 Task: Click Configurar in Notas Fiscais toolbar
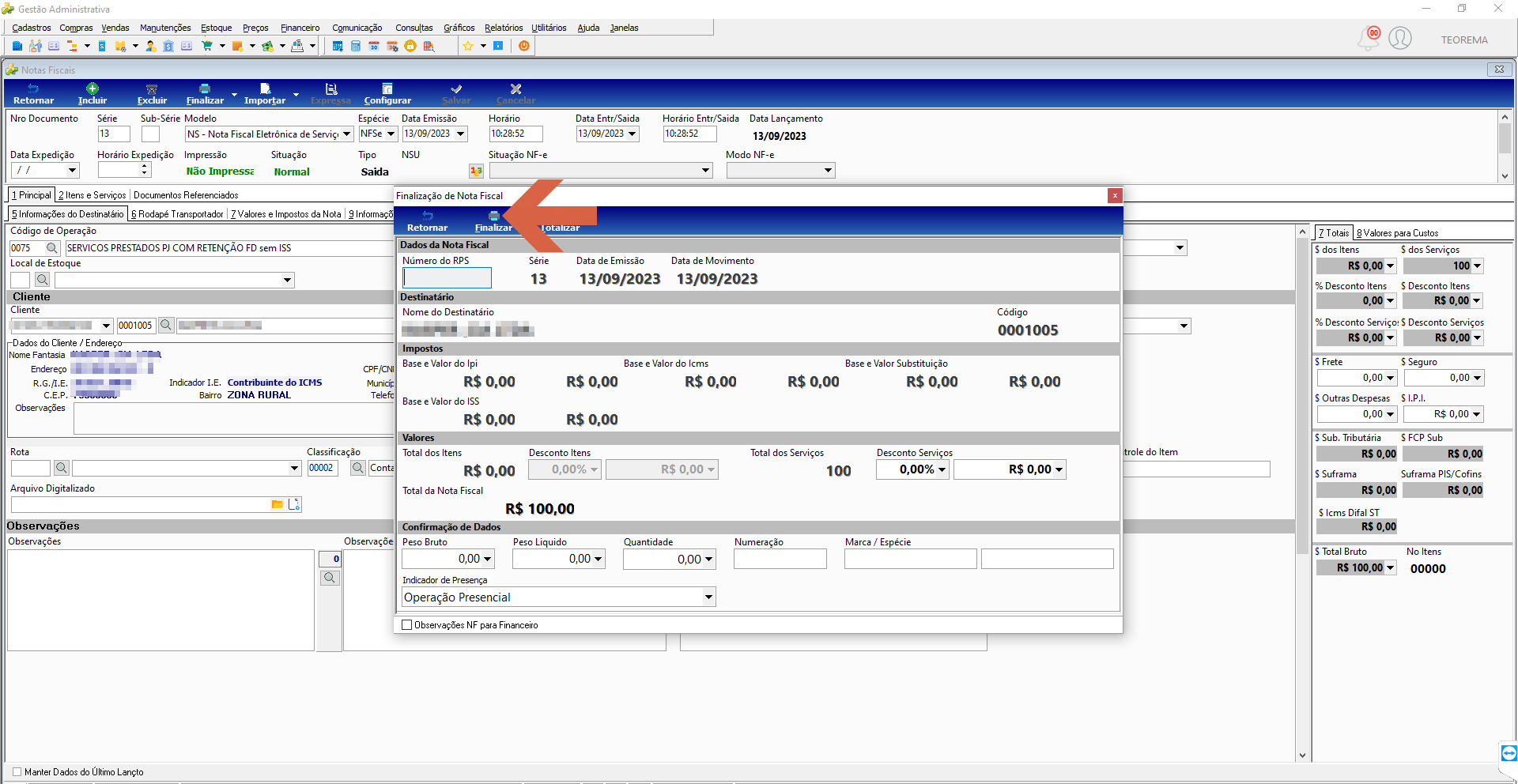click(x=387, y=94)
